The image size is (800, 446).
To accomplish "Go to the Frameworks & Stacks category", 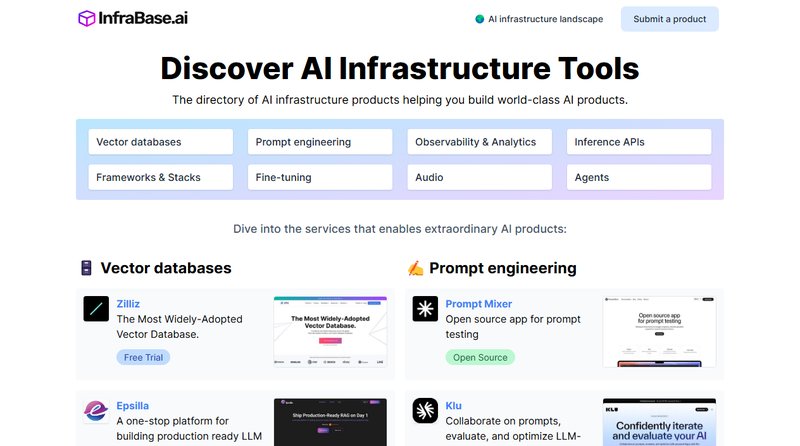I will click(x=160, y=177).
